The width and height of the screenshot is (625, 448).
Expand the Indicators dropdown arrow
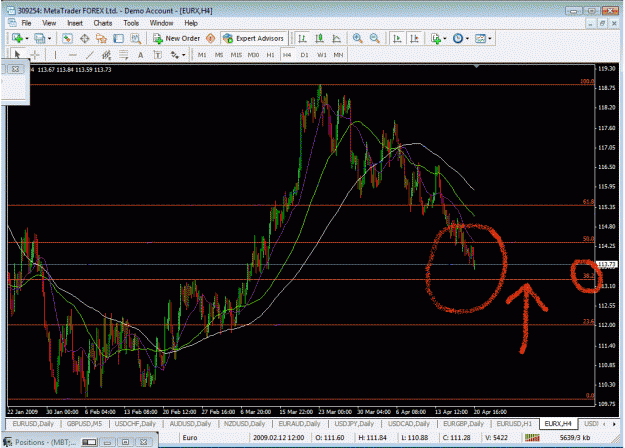pyautogui.click(x=444, y=39)
